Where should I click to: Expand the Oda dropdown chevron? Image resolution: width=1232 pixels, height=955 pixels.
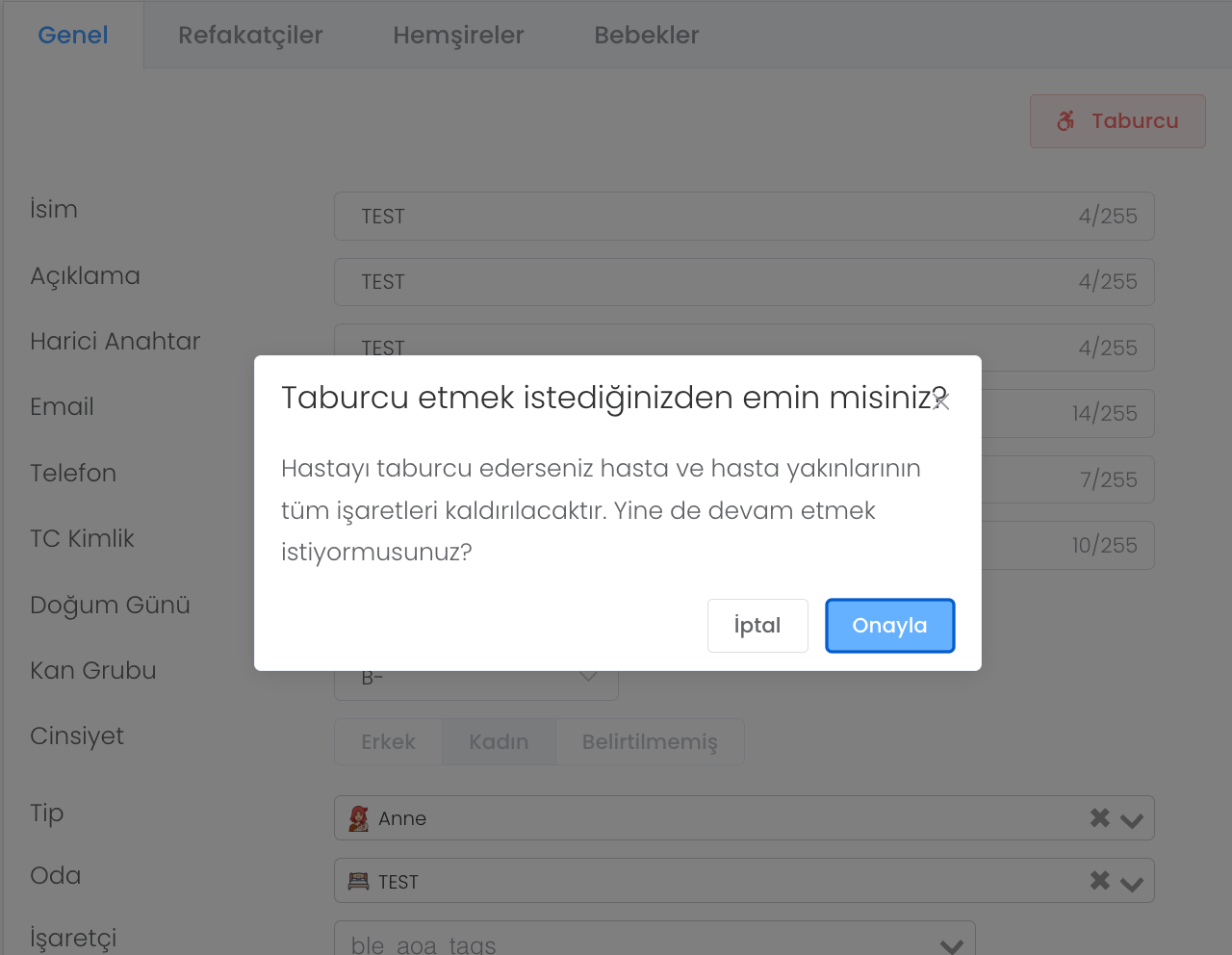tap(1132, 883)
